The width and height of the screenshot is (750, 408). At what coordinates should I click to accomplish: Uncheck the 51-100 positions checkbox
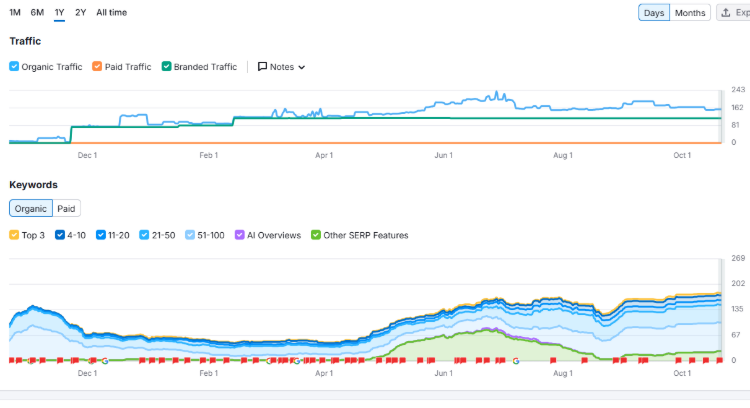(x=190, y=235)
